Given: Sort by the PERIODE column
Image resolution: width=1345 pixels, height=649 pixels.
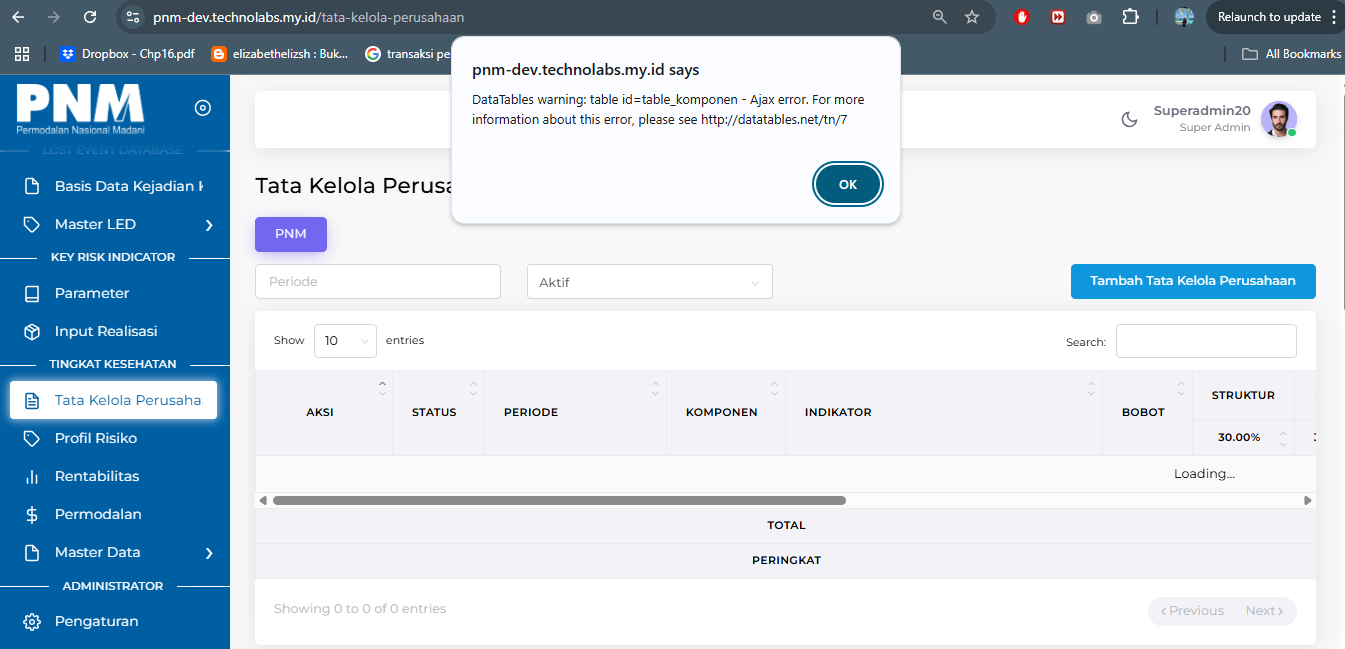Looking at the screenshot, I should pyautogui.click(x=575, y=412).
